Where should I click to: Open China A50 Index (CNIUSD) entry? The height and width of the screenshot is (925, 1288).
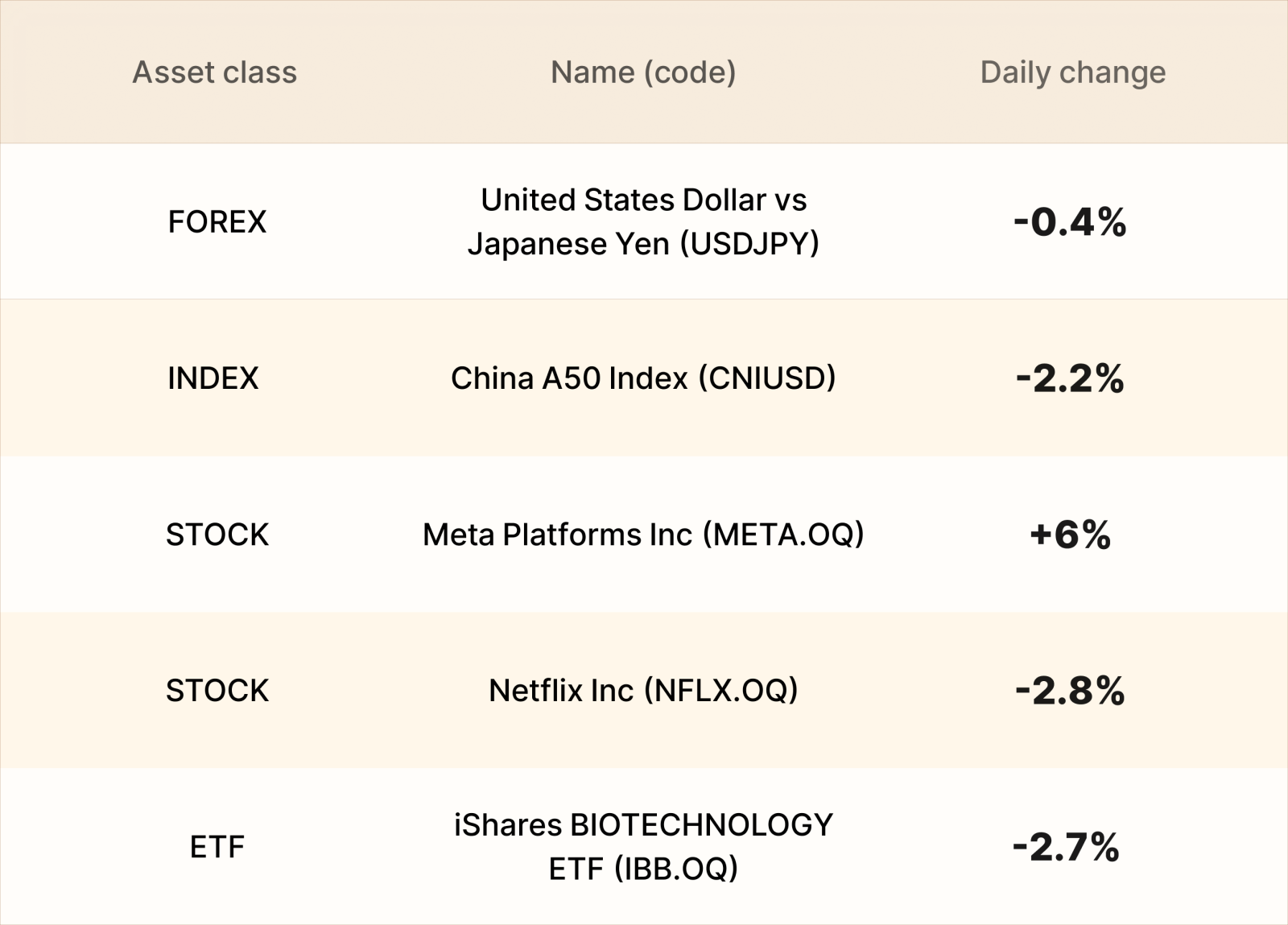(643, 378)
